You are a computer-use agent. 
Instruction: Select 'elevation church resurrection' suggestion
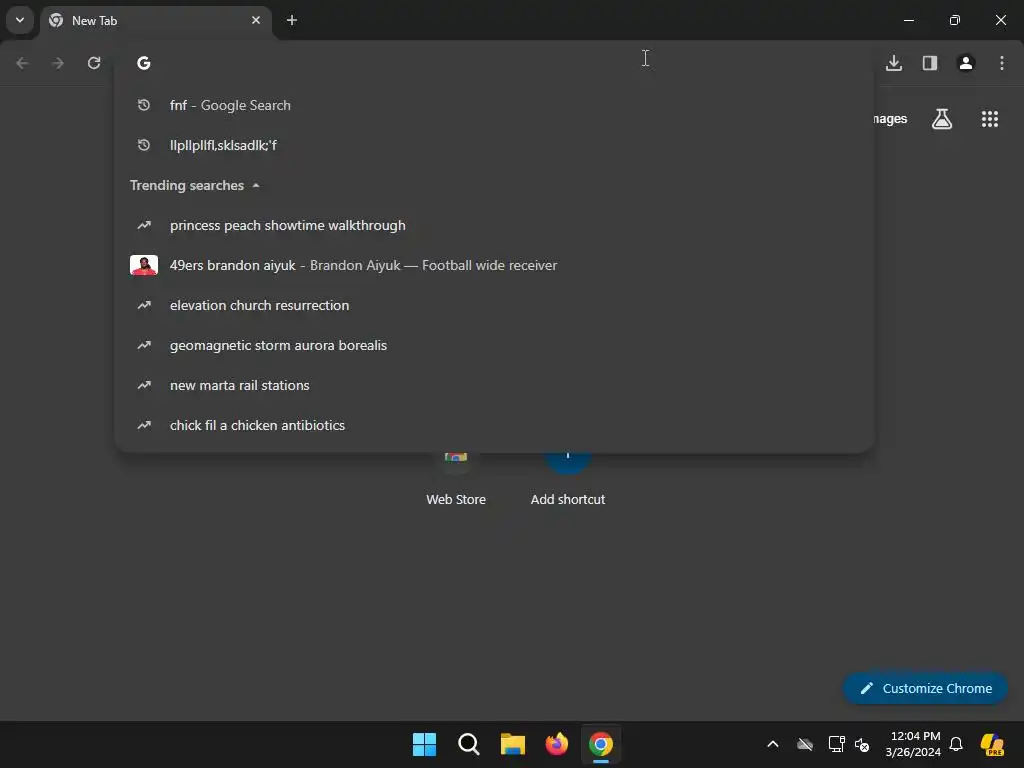494,305
